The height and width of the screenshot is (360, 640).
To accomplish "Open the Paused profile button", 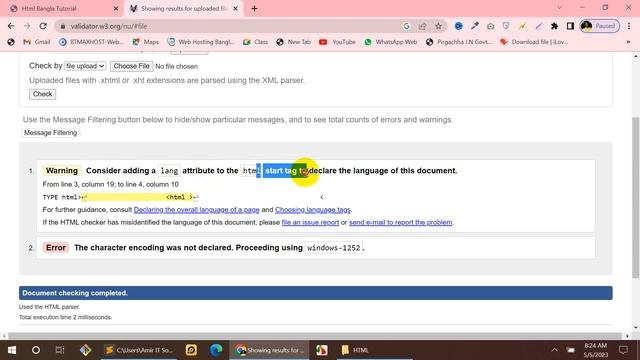I will (600, 26).
